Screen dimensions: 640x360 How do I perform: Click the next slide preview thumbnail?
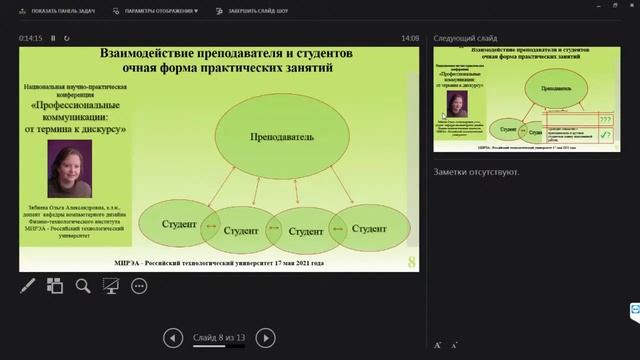pos(527,99)
